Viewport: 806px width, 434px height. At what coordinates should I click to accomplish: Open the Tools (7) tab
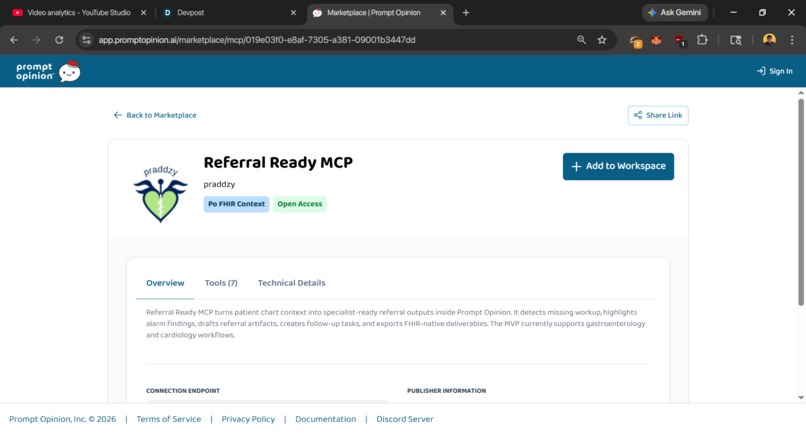coord(221,283)
